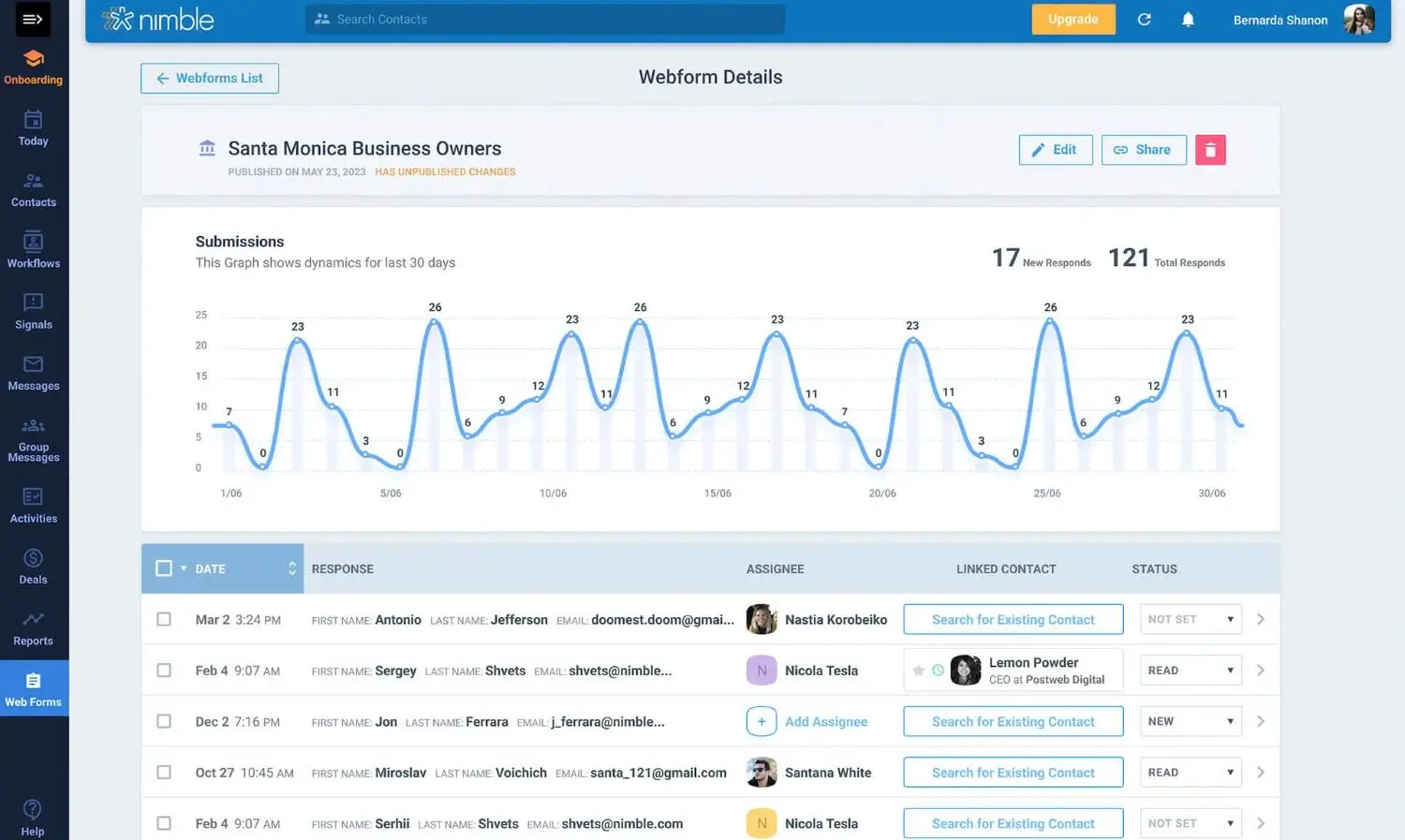Select the Web Forms sidebar item
The image size is (1405, 840).
point(34,689)
